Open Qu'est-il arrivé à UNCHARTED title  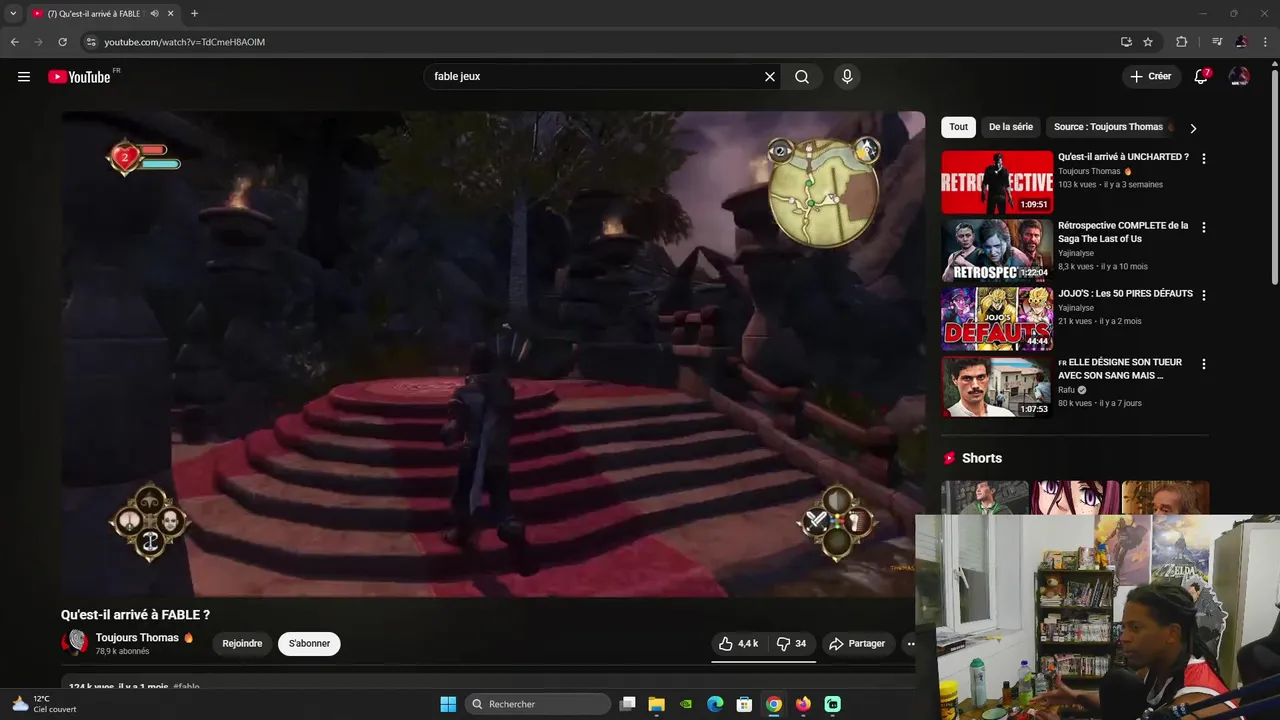1123,157
